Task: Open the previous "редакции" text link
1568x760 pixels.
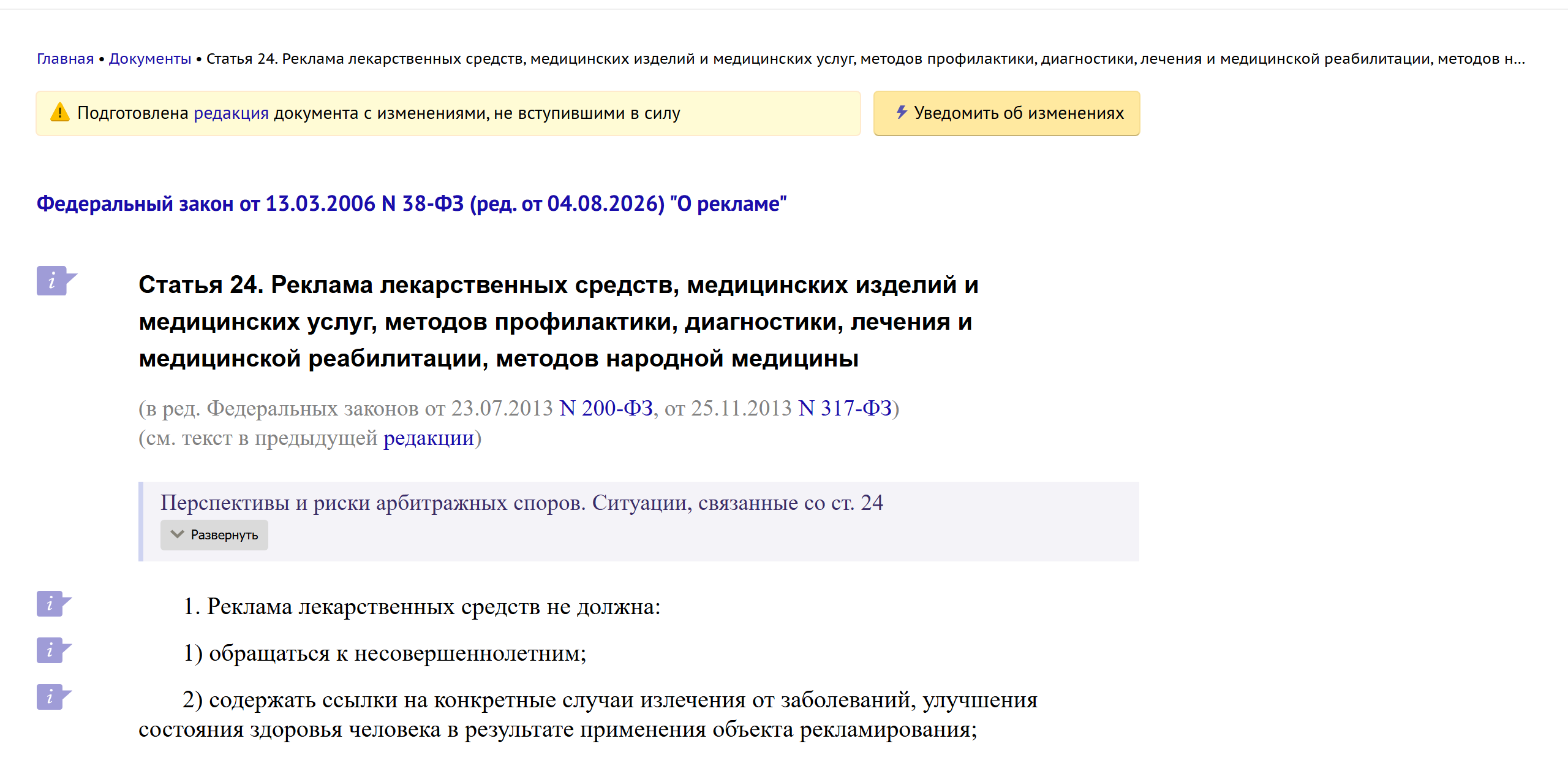Action: [x=429, y=438]
